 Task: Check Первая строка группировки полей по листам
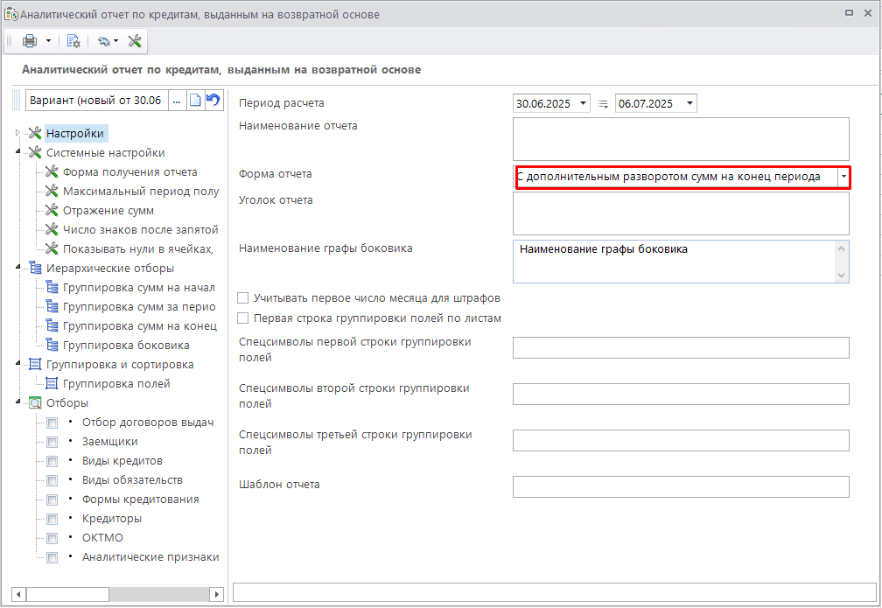coord(243,318)
